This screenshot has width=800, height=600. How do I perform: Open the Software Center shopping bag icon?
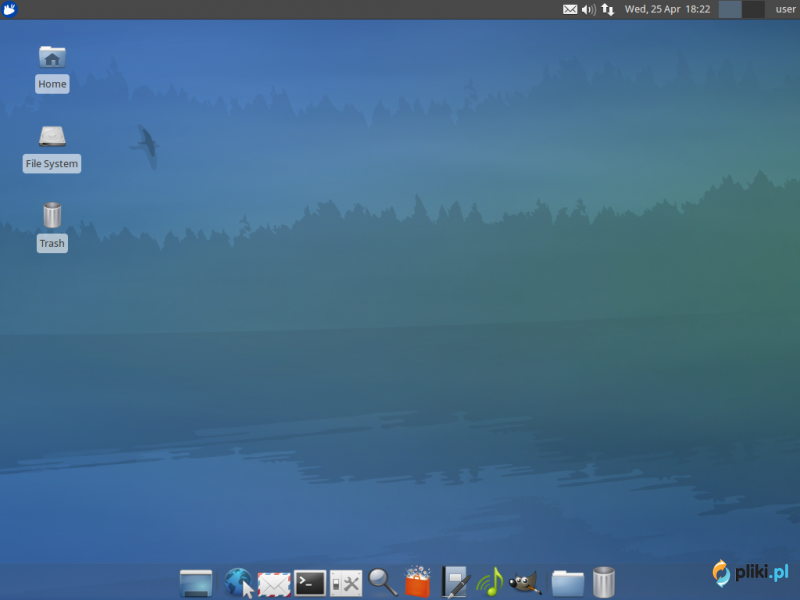(418, 581)
